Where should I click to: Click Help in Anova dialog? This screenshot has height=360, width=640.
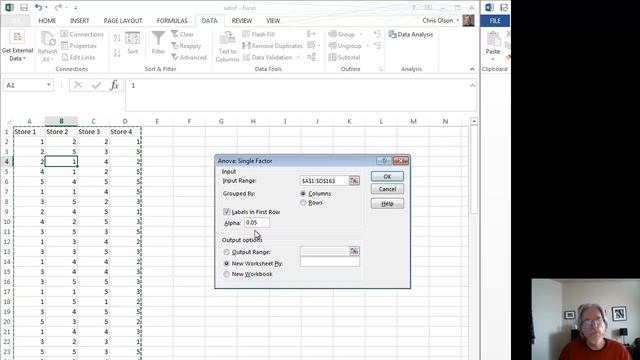(x=387, y=204)
